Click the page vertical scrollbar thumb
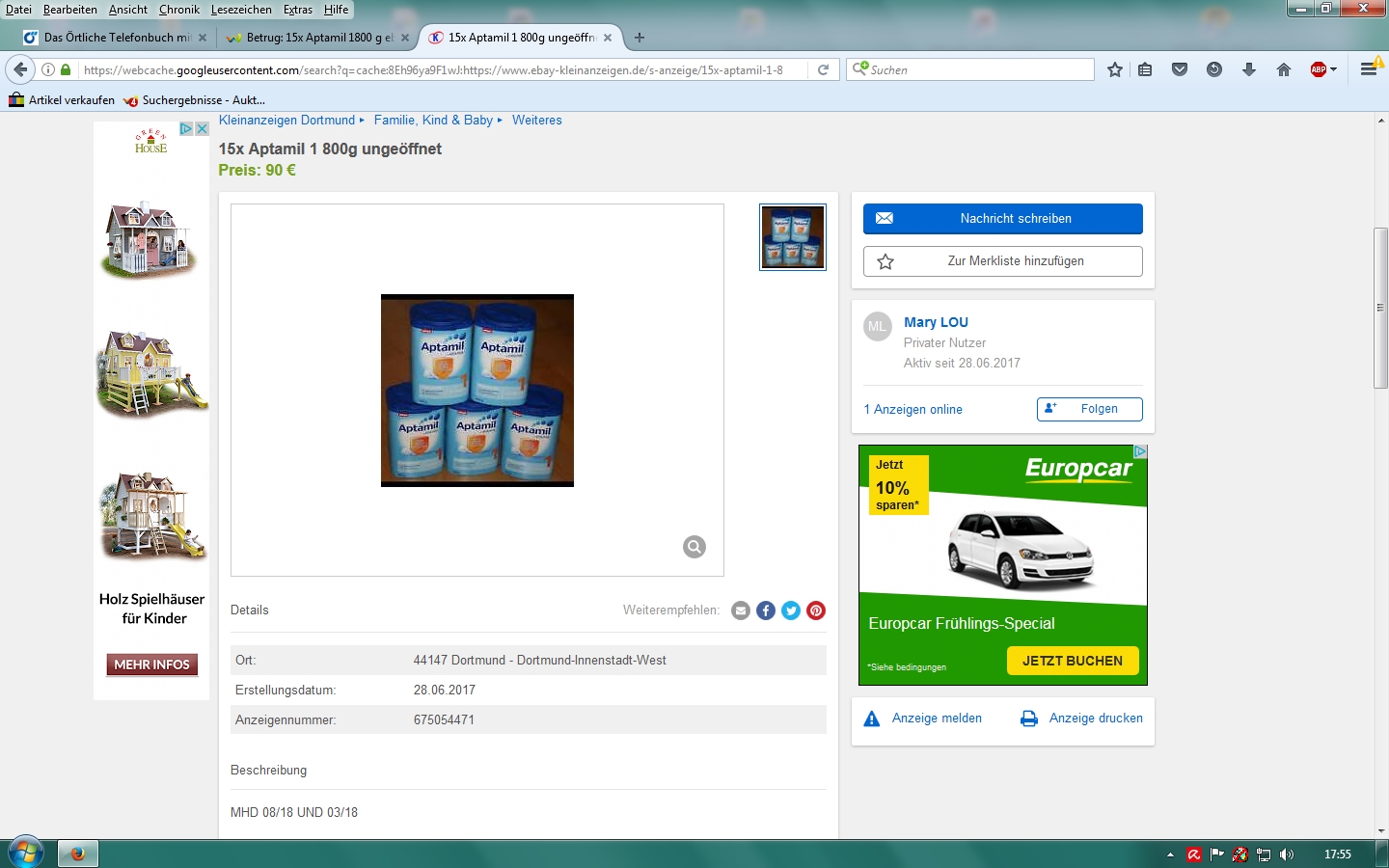The image size is (1389, 868). (1380, 308)
